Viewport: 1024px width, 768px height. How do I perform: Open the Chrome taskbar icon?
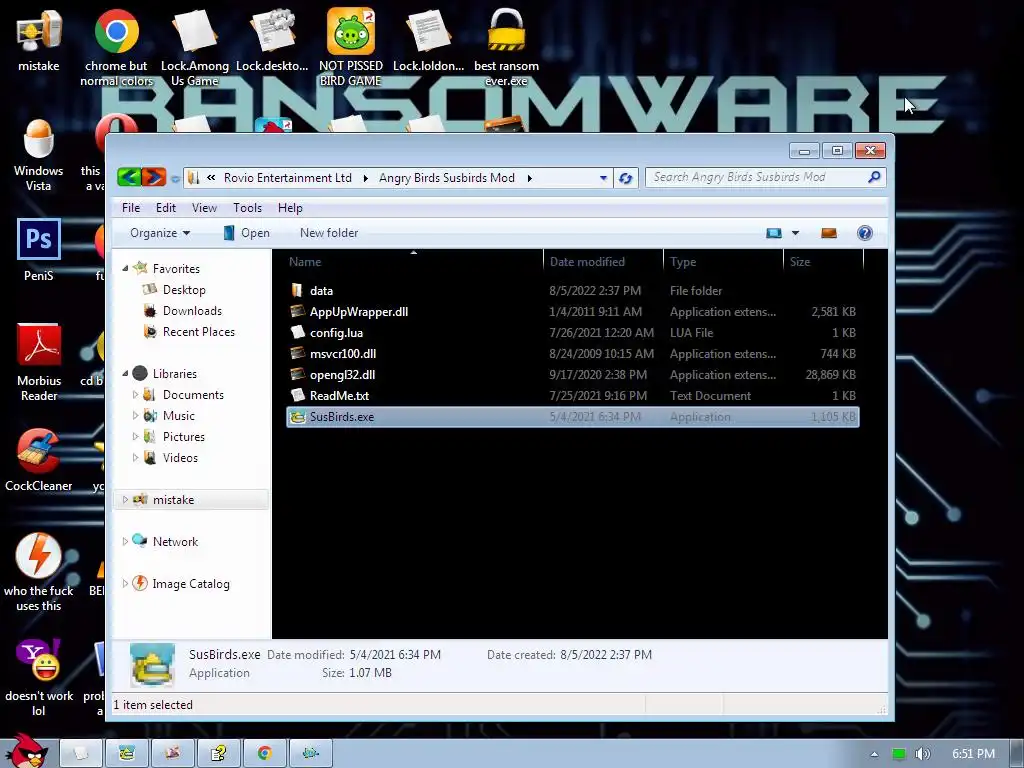(x=264, y=753)
